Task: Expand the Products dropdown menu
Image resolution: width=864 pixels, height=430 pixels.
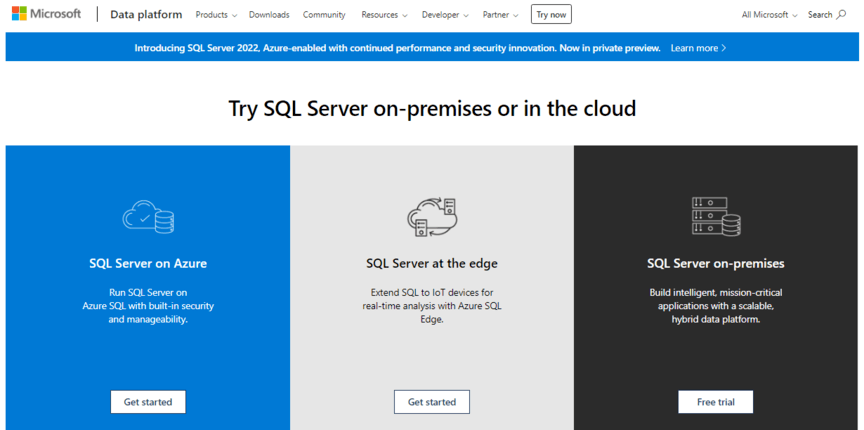Action: click(x=216, y=15)
